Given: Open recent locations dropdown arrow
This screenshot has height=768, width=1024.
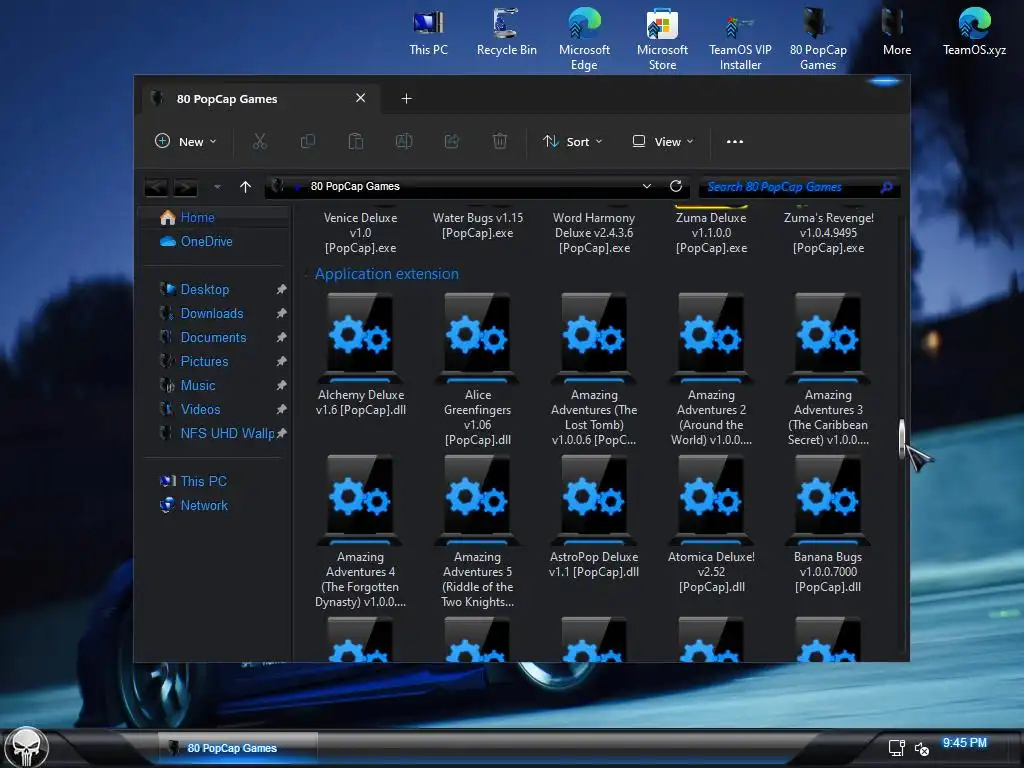Looking at the screenshot, I should 217,187.
